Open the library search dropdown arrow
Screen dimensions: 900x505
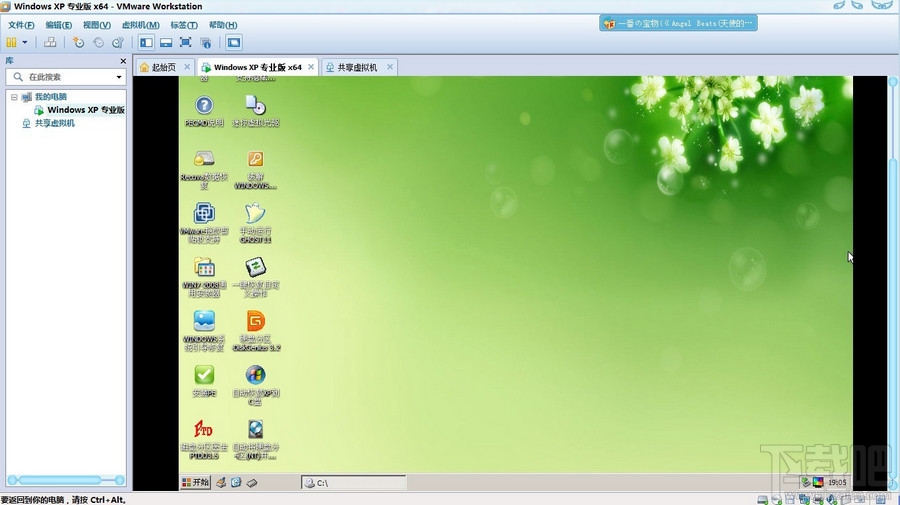119,77
